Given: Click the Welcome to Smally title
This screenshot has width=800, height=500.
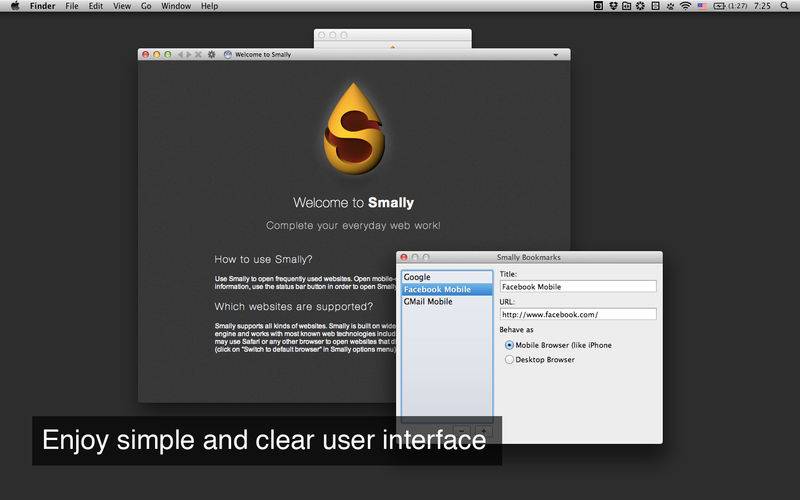Looking at the screenshot, I should click(354, 203).
